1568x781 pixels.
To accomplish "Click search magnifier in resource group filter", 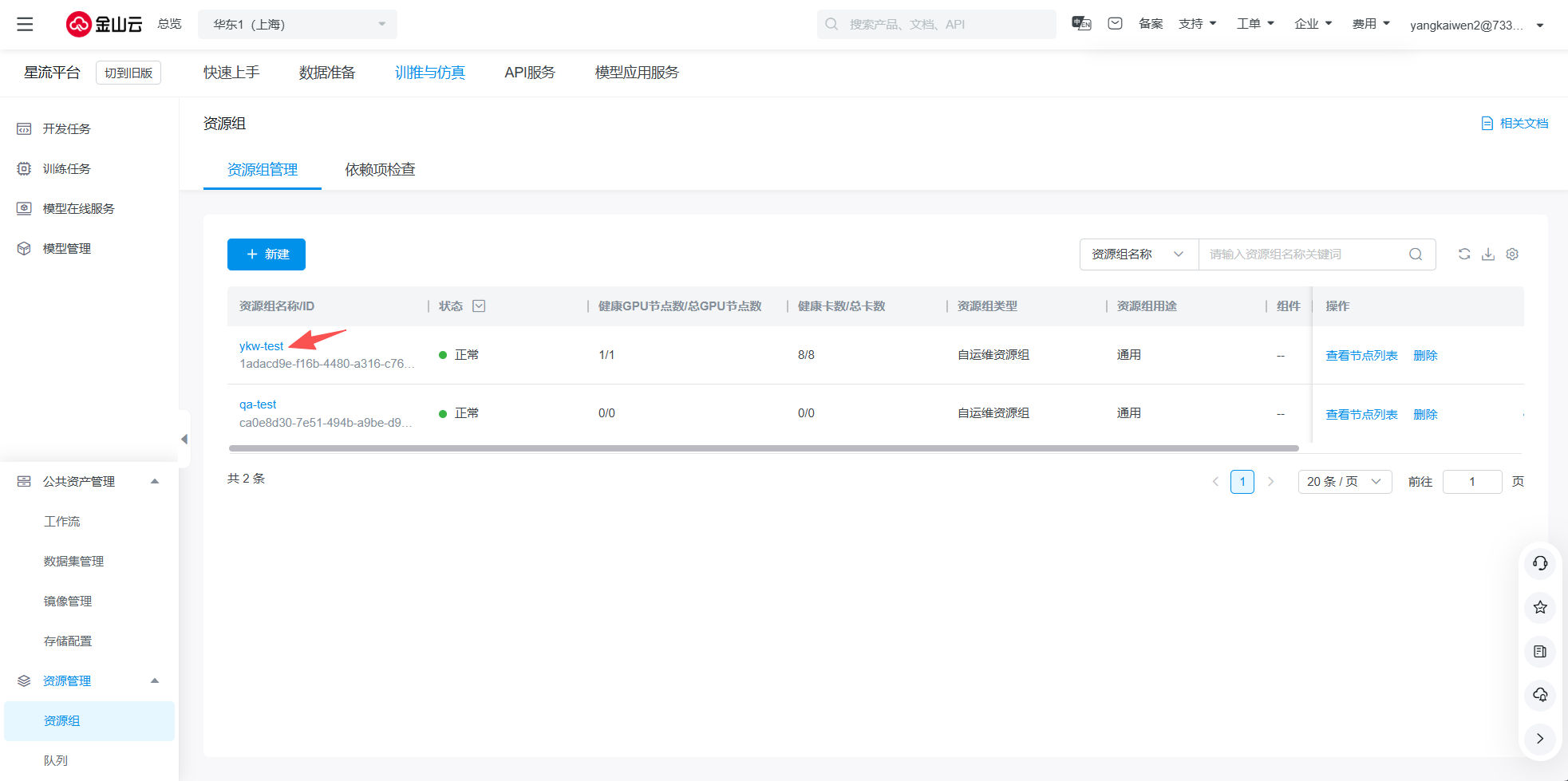I will [1416, 254].
